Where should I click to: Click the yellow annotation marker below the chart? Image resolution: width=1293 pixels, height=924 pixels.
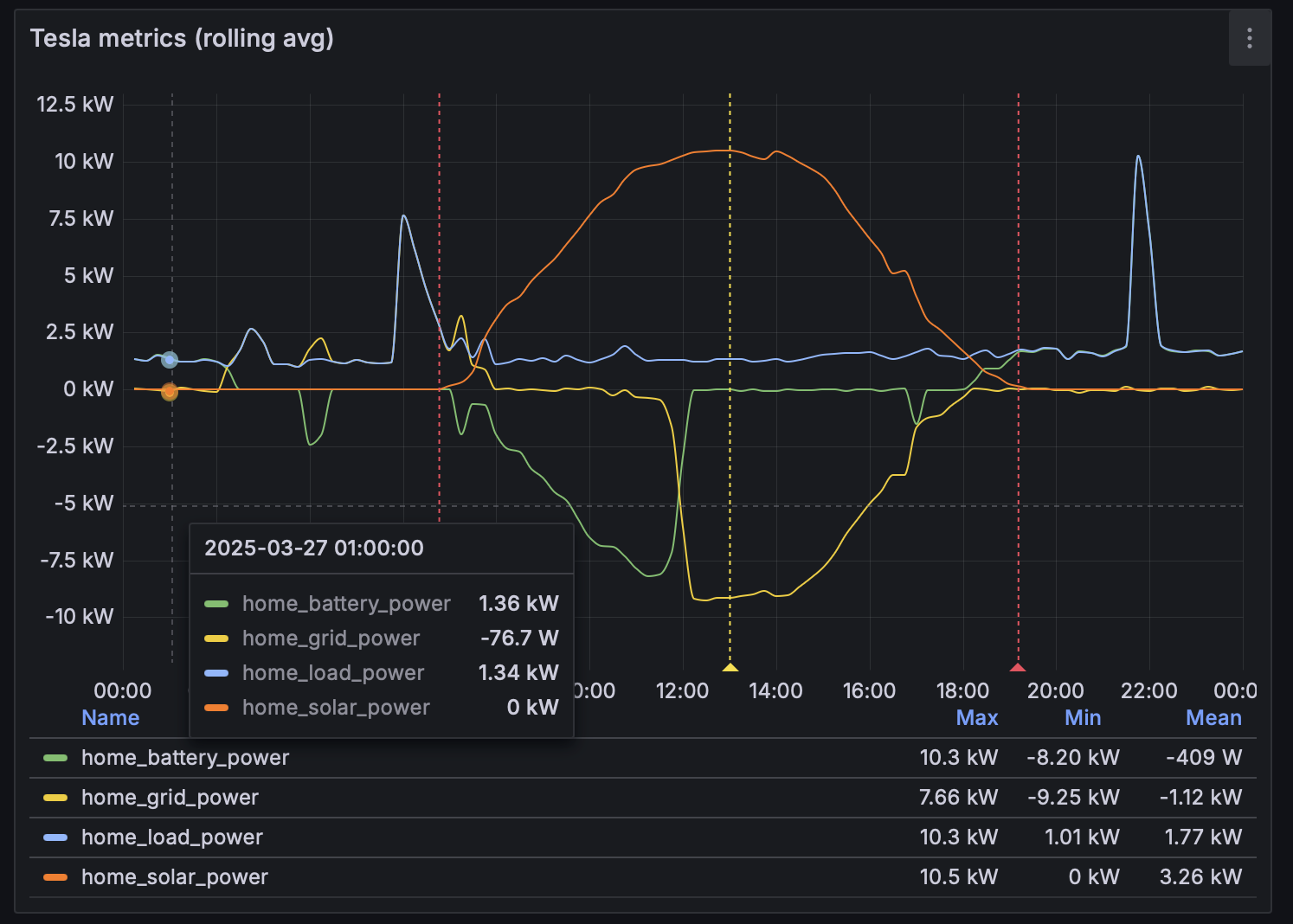point(730,667)
